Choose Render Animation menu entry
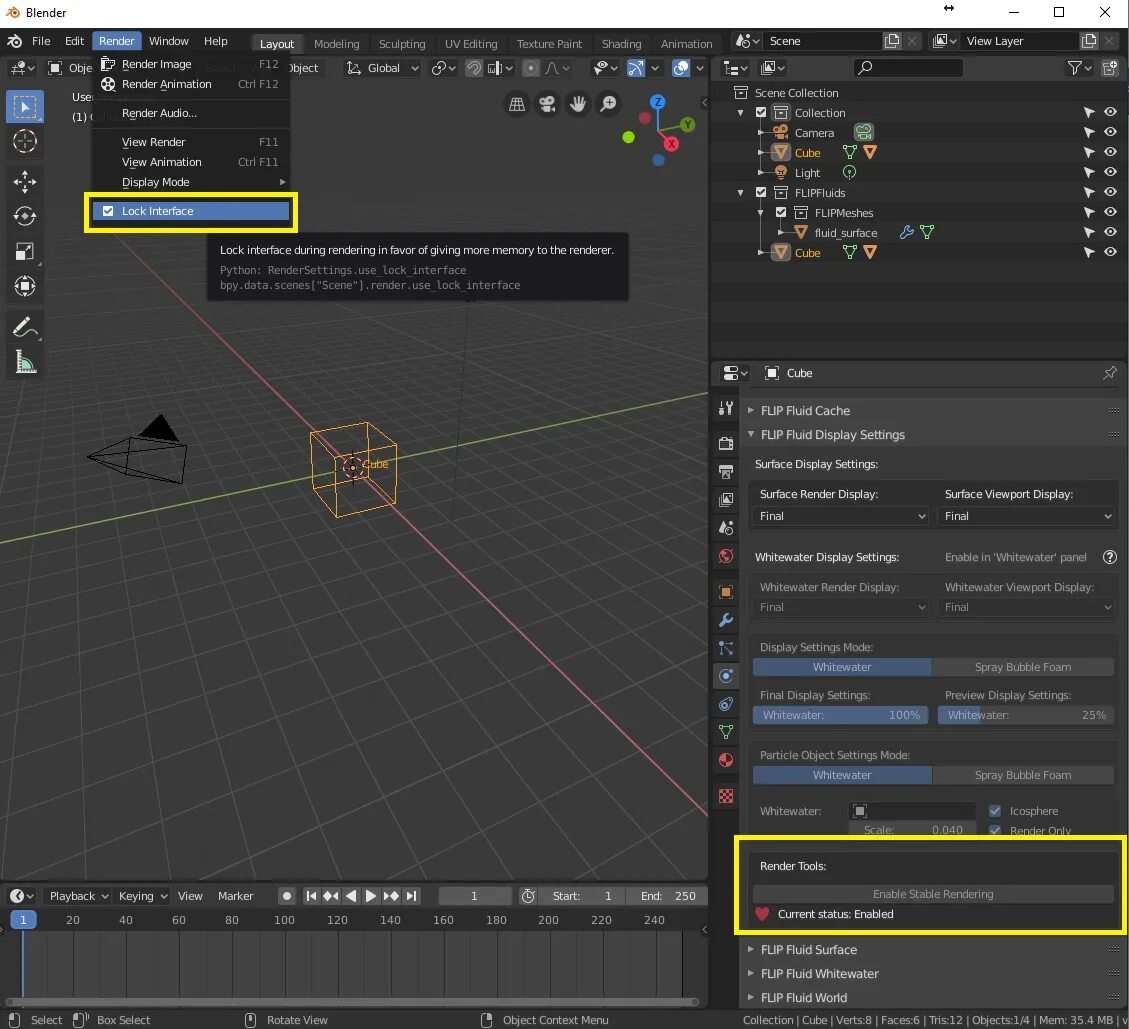 pyautogui.click(x=191, y=84)
